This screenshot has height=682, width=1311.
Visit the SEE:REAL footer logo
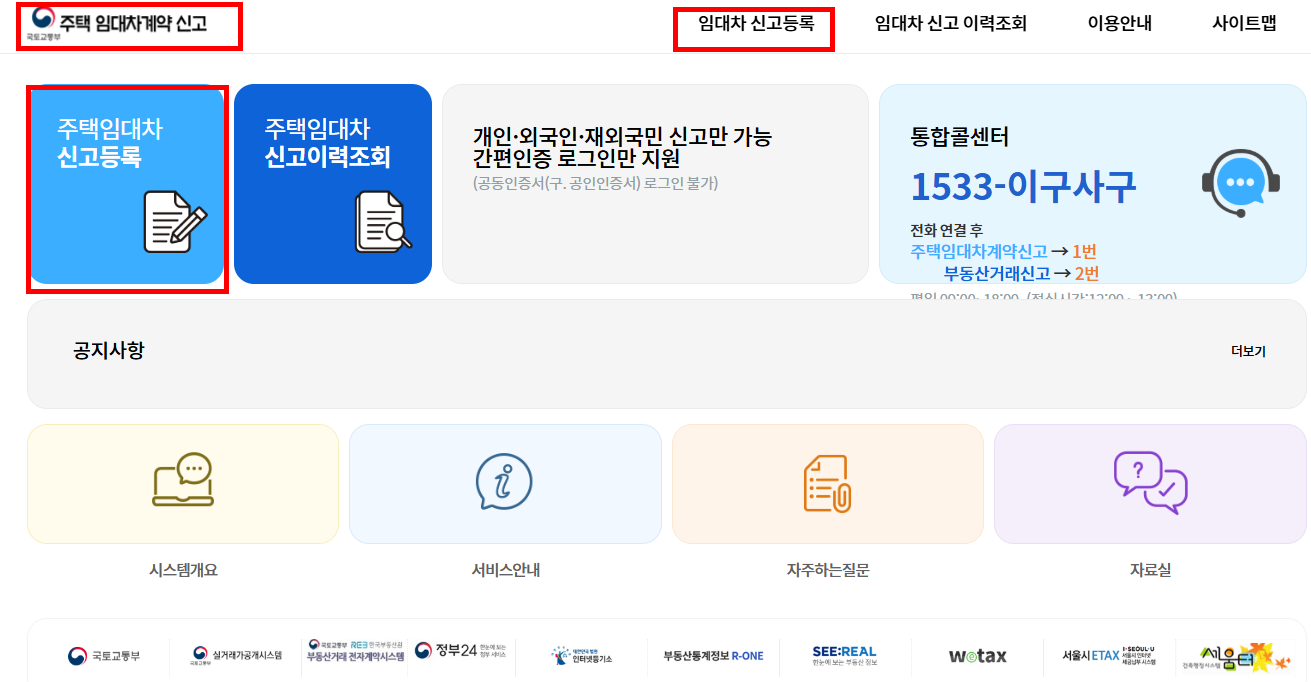[x=844, y=656]
